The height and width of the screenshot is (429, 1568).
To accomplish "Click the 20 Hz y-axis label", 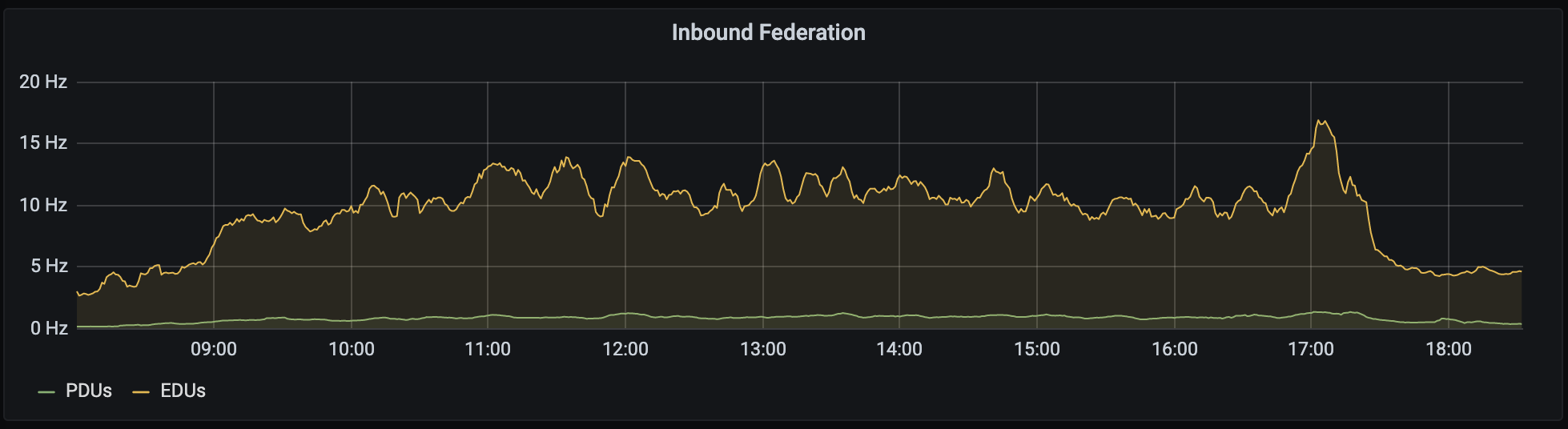I will coord(43,82).
